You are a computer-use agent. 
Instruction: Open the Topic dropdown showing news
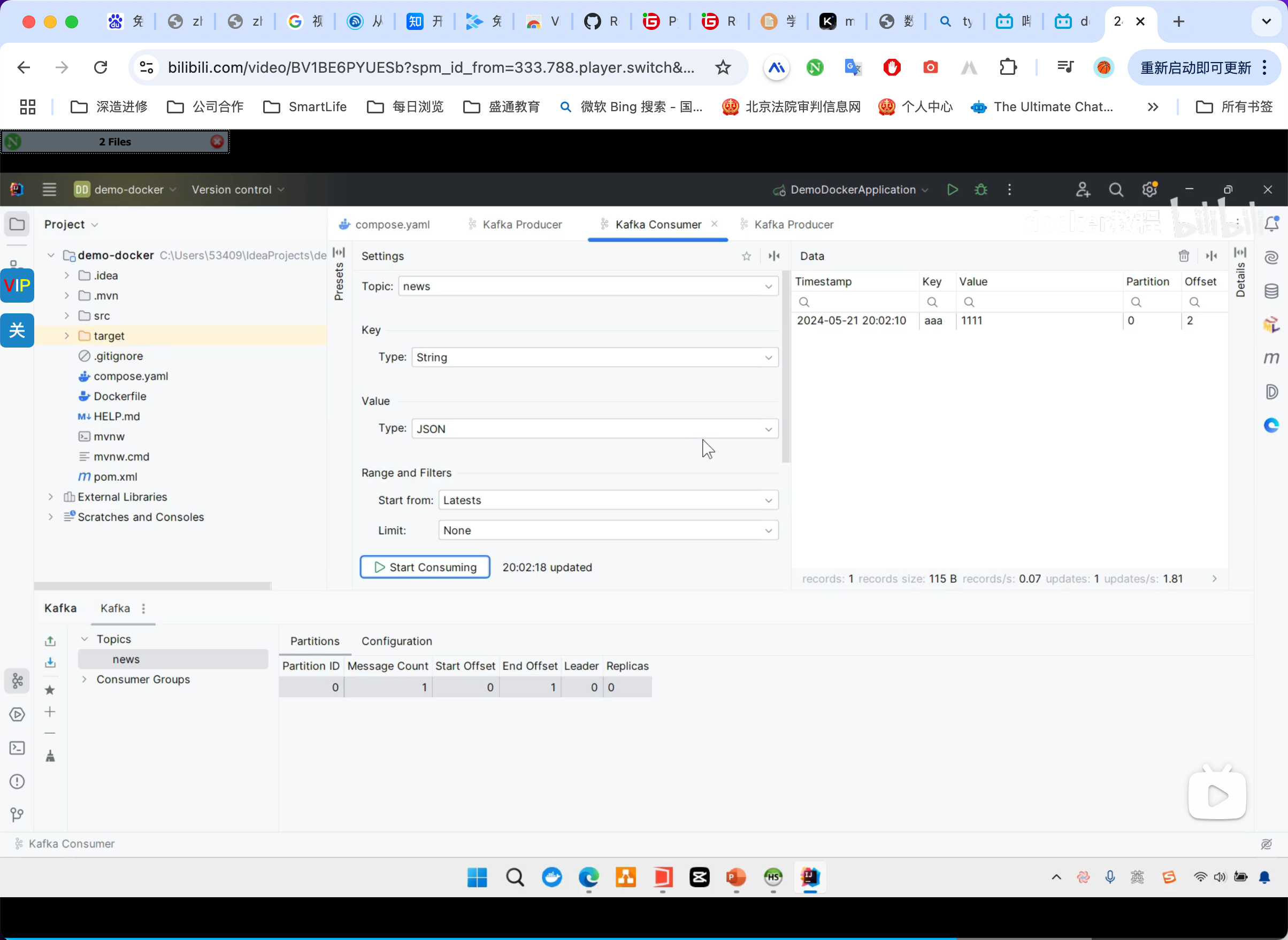click(588, 286)
